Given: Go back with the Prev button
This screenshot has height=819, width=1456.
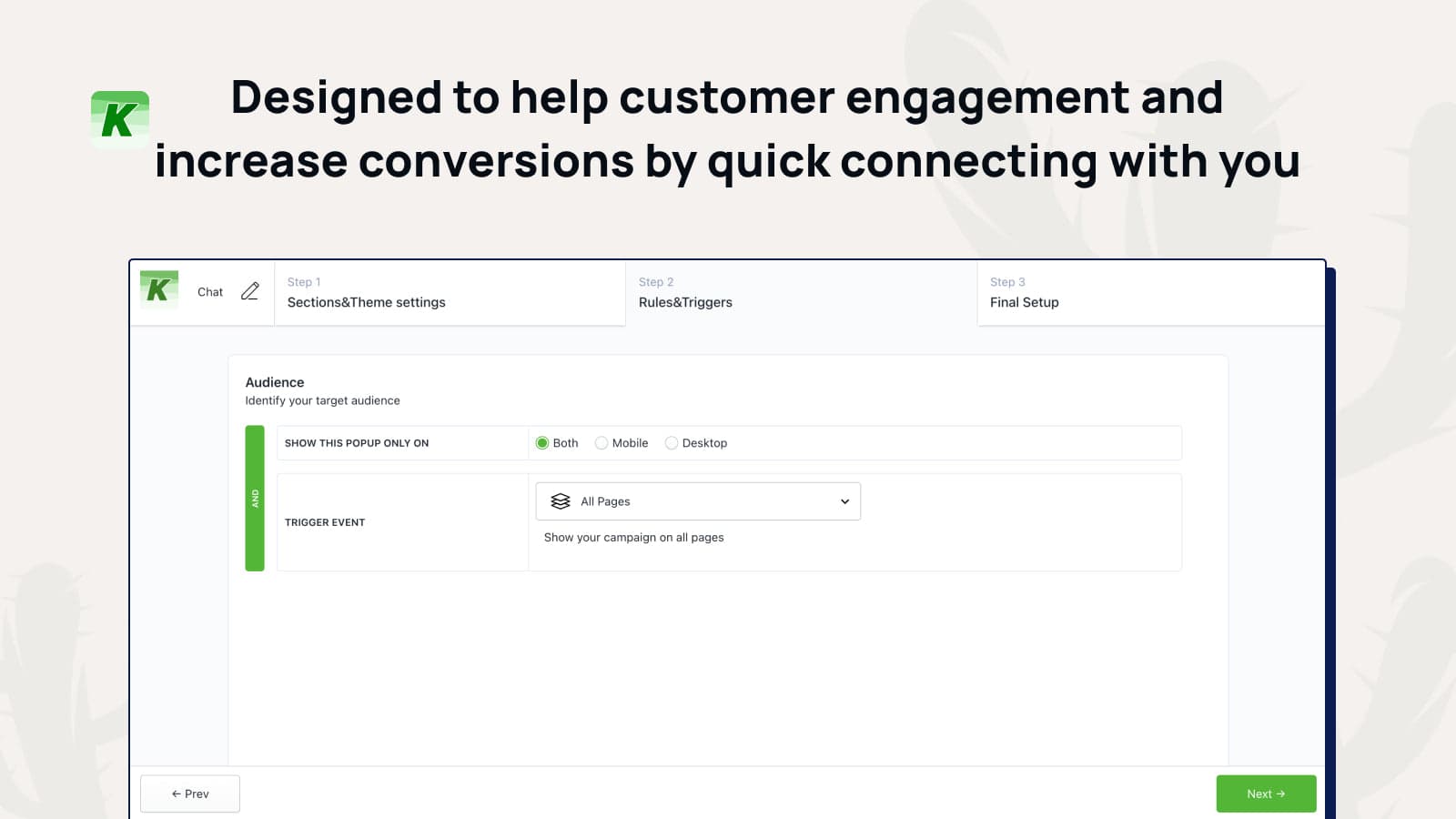Looking at the screenshot, I should coord(190,794).
